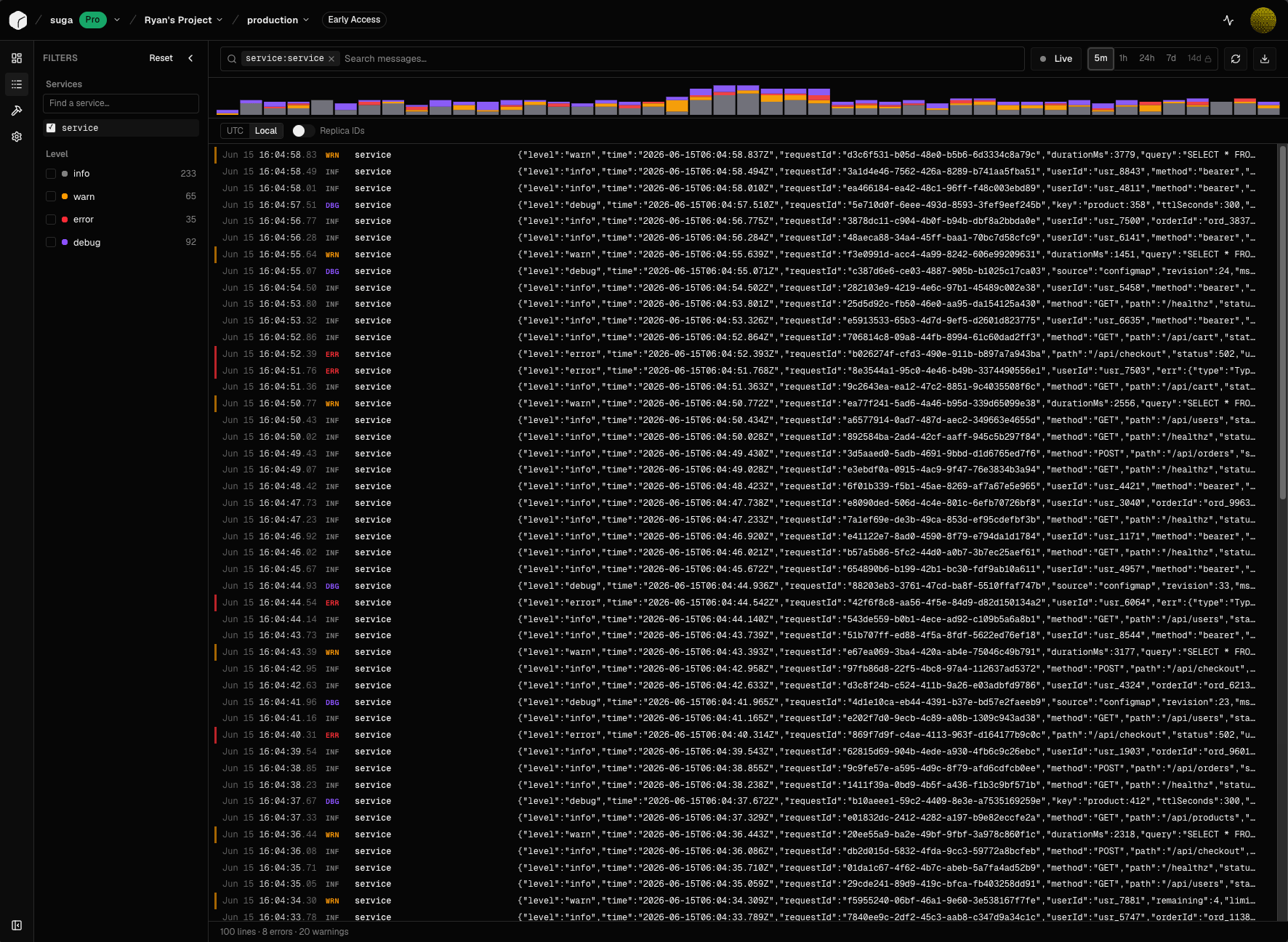The width and height of the screenshot is (1288, 942).
Task: Check the debug level filter
Action: point(51,242)
